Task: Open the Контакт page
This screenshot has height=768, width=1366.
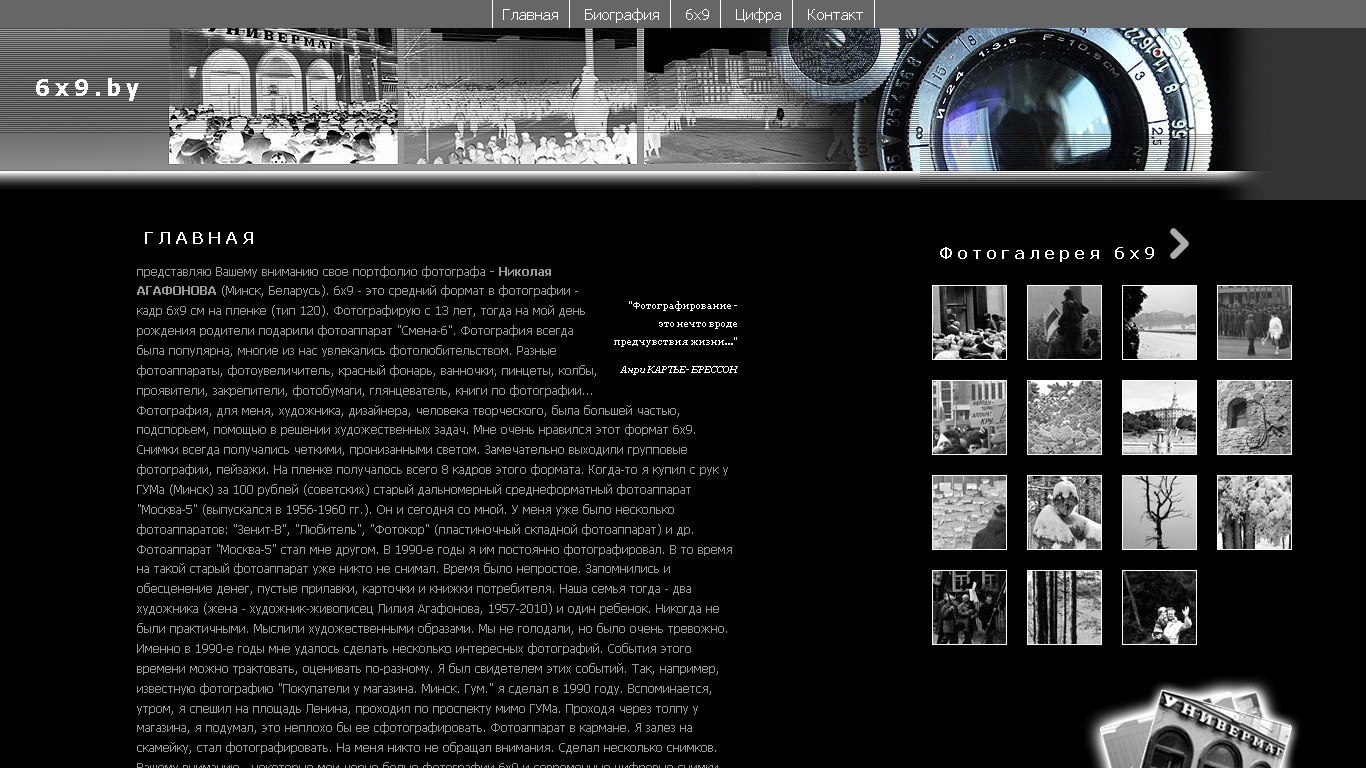Action: [834, 14]
